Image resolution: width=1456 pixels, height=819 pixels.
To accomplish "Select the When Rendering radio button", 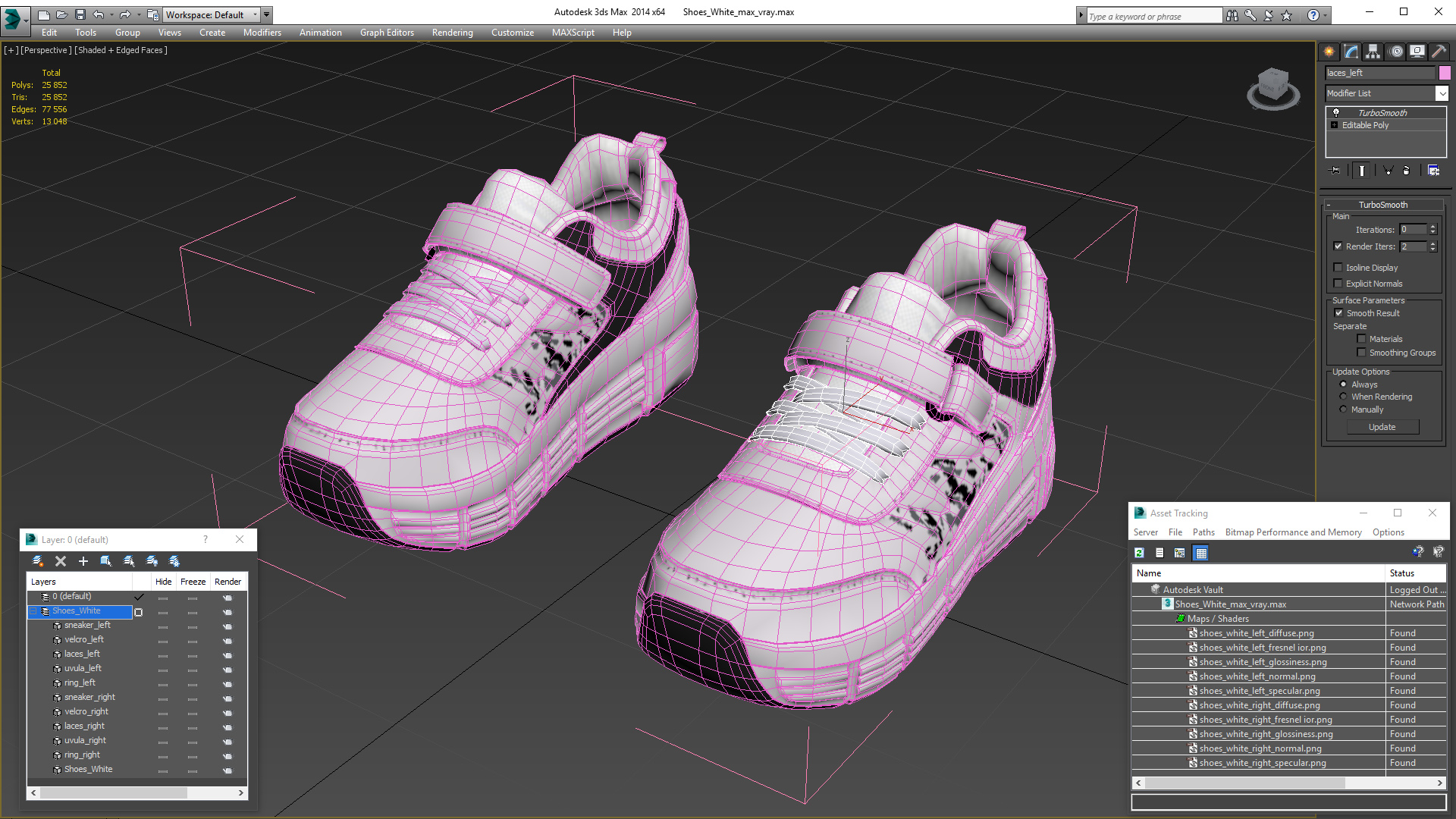I will (x=1343, y=397).
